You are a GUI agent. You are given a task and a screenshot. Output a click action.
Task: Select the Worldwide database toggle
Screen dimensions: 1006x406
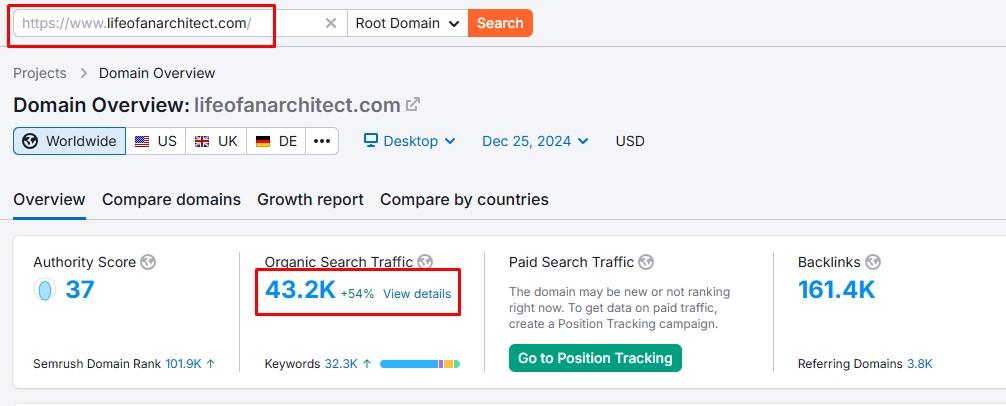69,141
